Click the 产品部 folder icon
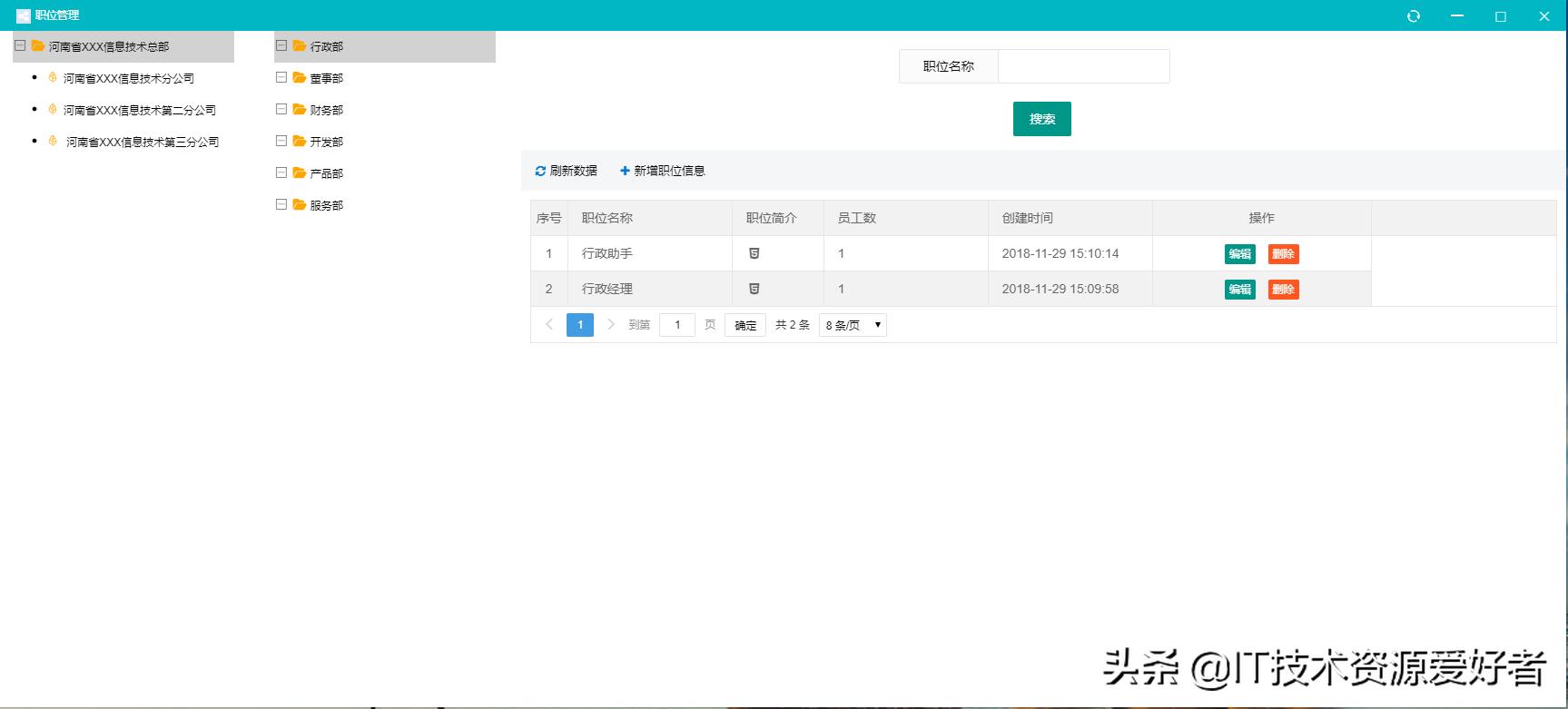This screenshot has width=1568, height=709. (x=300, y=172)
